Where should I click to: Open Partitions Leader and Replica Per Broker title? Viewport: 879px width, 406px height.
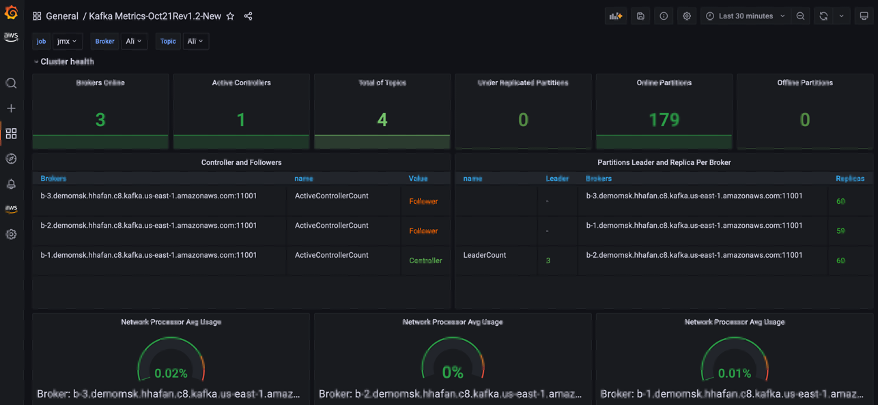[664, 163]
